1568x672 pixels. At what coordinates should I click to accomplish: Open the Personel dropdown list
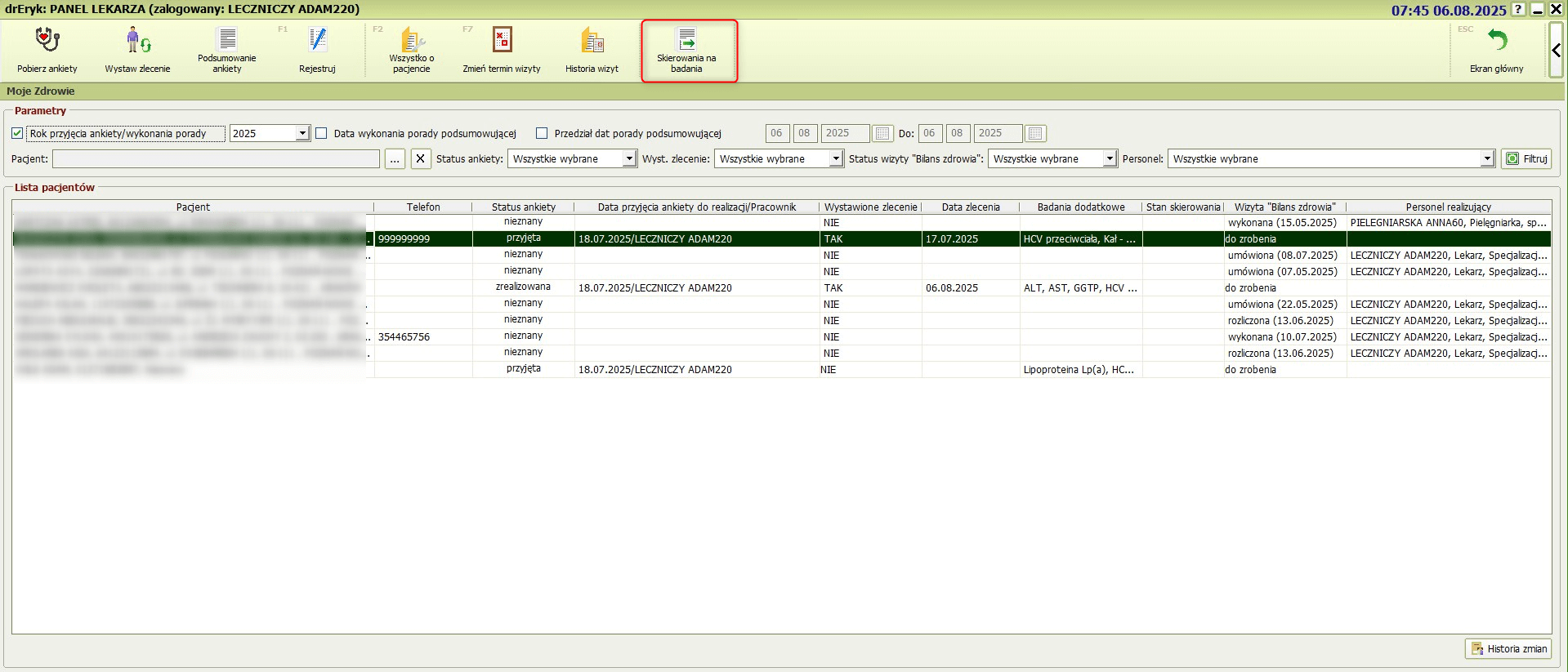click(1487, 159)
